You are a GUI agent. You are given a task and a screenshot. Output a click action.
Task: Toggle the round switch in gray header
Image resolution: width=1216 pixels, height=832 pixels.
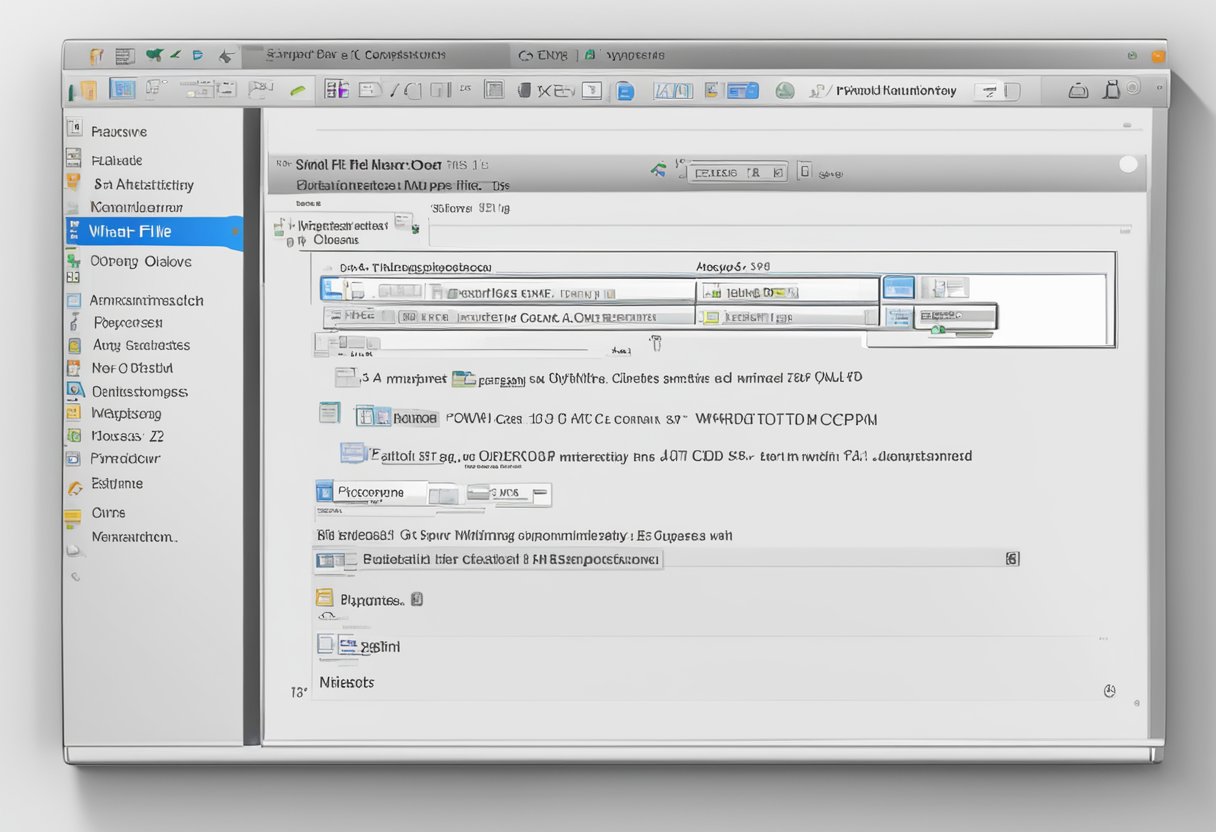tap(1128, 164)
